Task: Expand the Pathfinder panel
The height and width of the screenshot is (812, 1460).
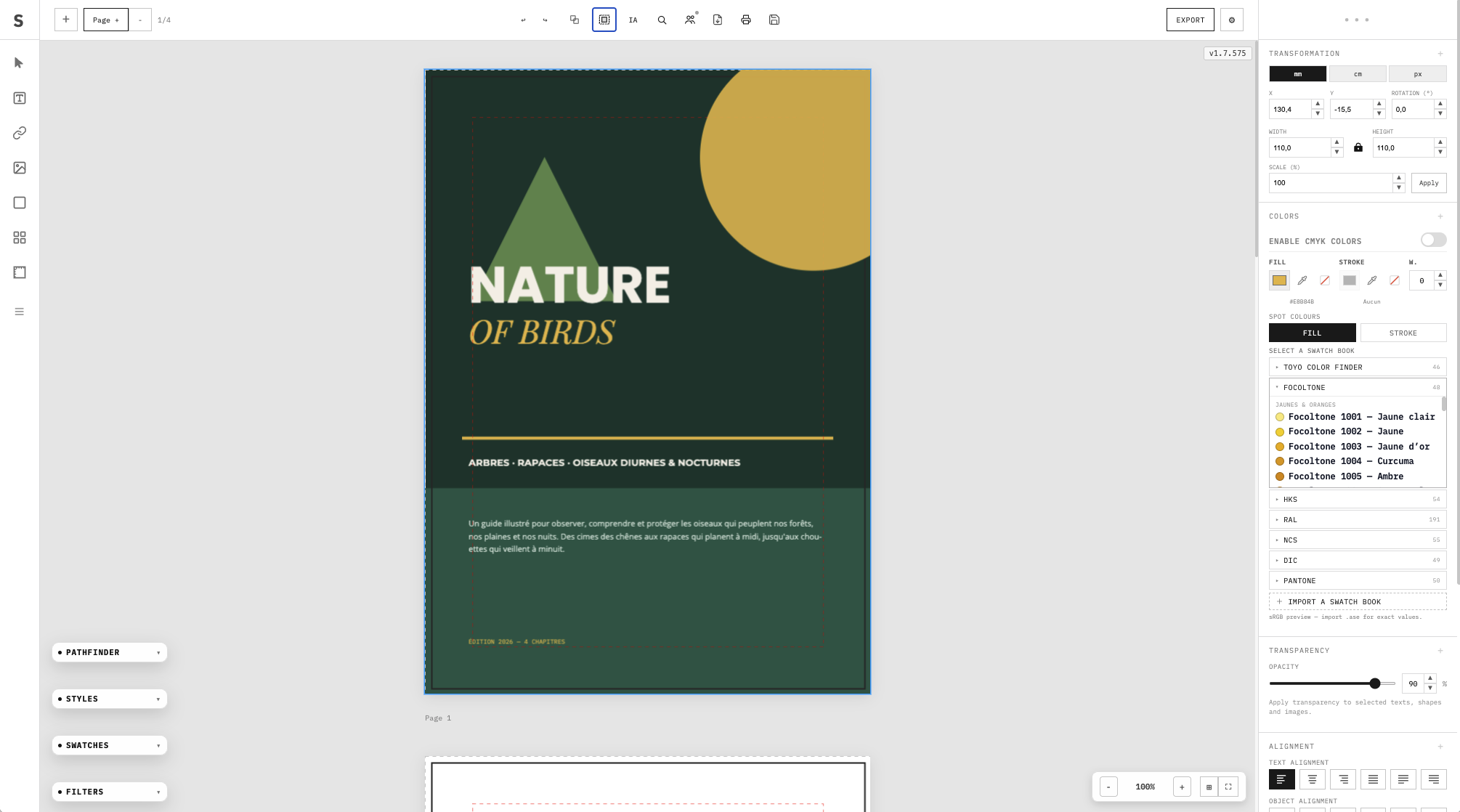Action: pyautogui.click(x=110, y=652)
